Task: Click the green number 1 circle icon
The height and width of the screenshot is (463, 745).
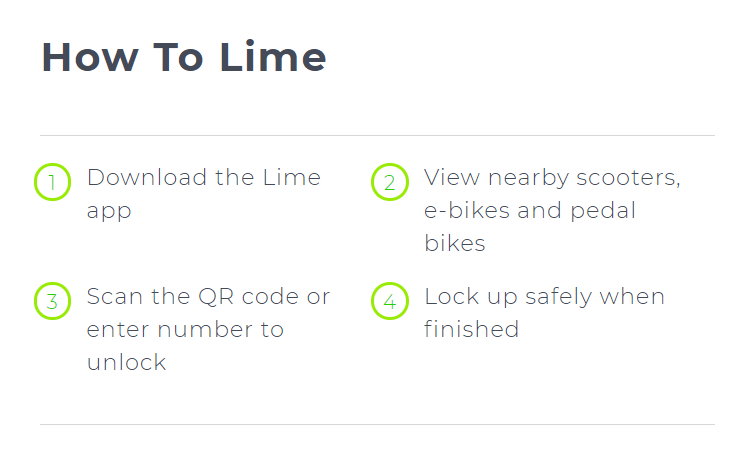Action: [52, 182]
